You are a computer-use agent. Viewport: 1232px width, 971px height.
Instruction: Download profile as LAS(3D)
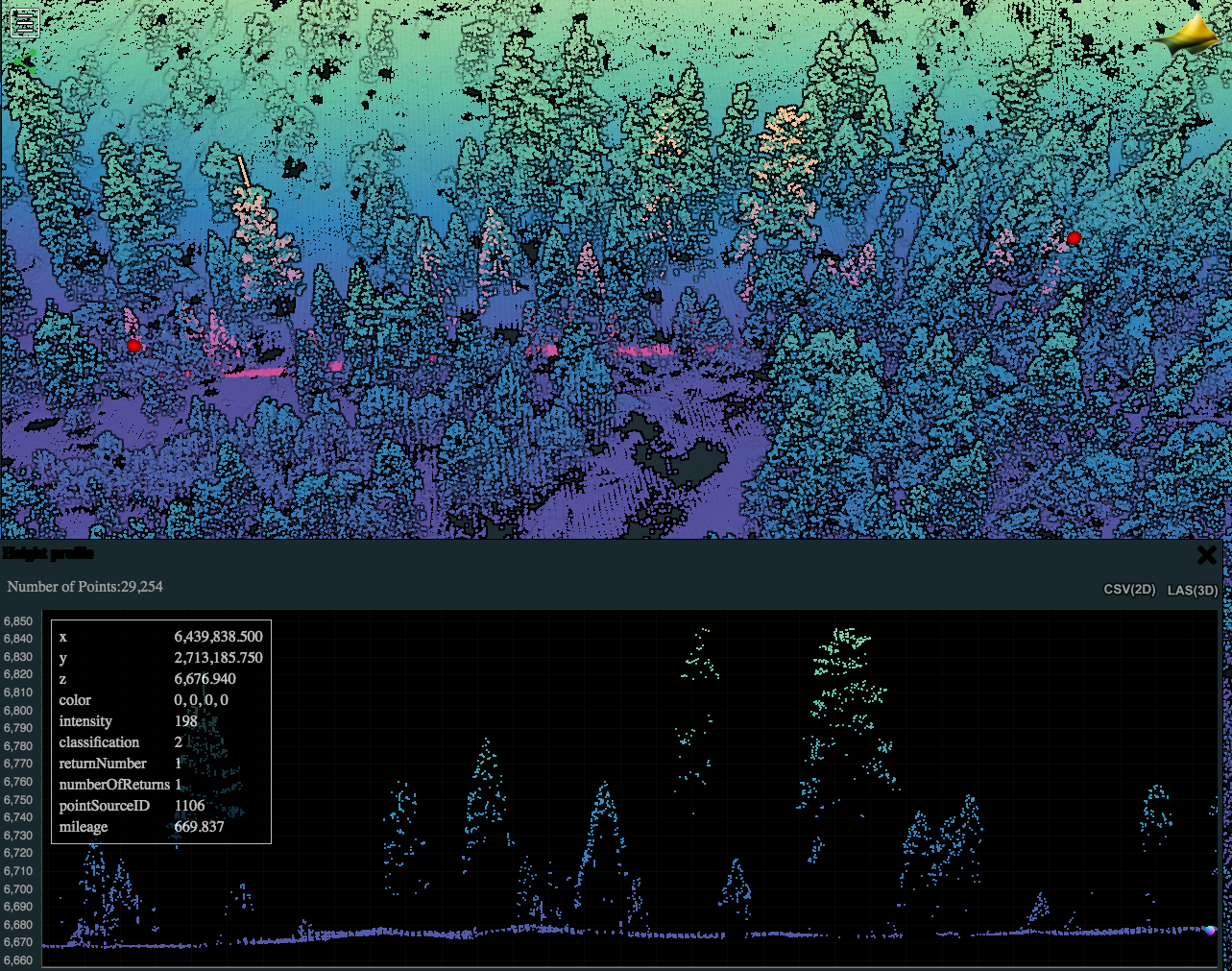pyautogui.click(x=1193, y=590)
